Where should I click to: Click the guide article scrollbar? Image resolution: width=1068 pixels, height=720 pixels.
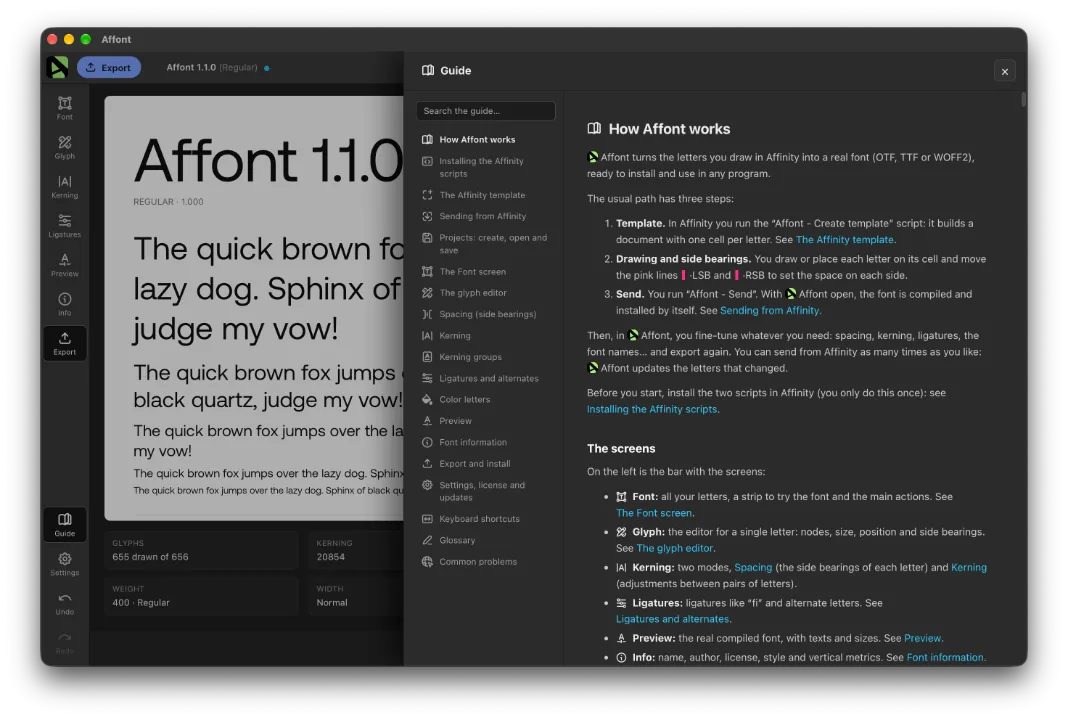(x=1023, y=100)
